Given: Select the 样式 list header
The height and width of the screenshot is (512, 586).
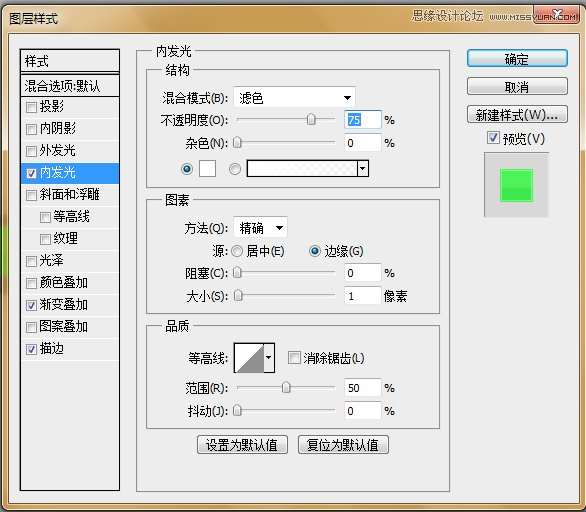Looking at the screenshot, I should [x=70, y=61].
